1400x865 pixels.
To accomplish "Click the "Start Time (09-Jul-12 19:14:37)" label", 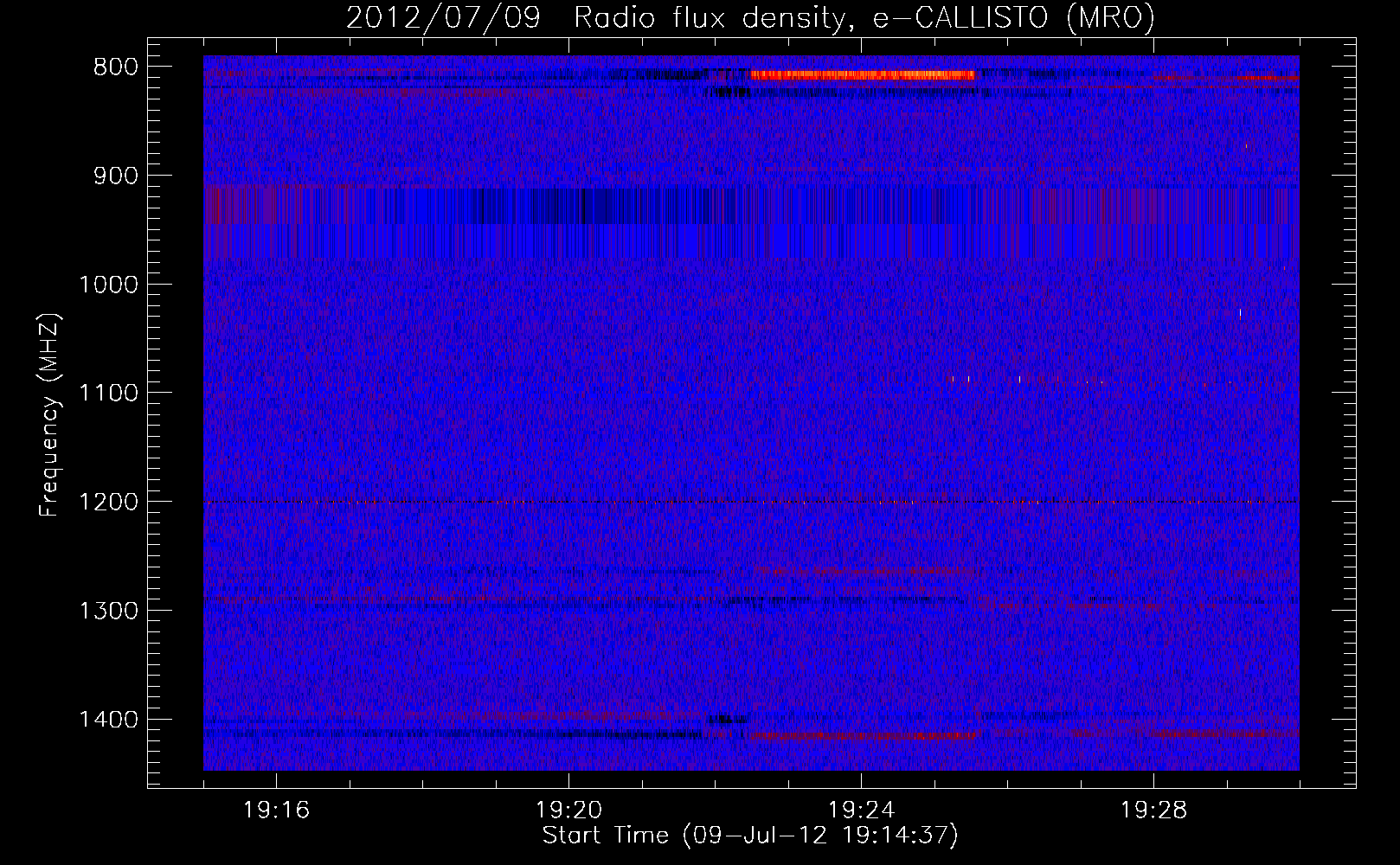I will (750, 836).
